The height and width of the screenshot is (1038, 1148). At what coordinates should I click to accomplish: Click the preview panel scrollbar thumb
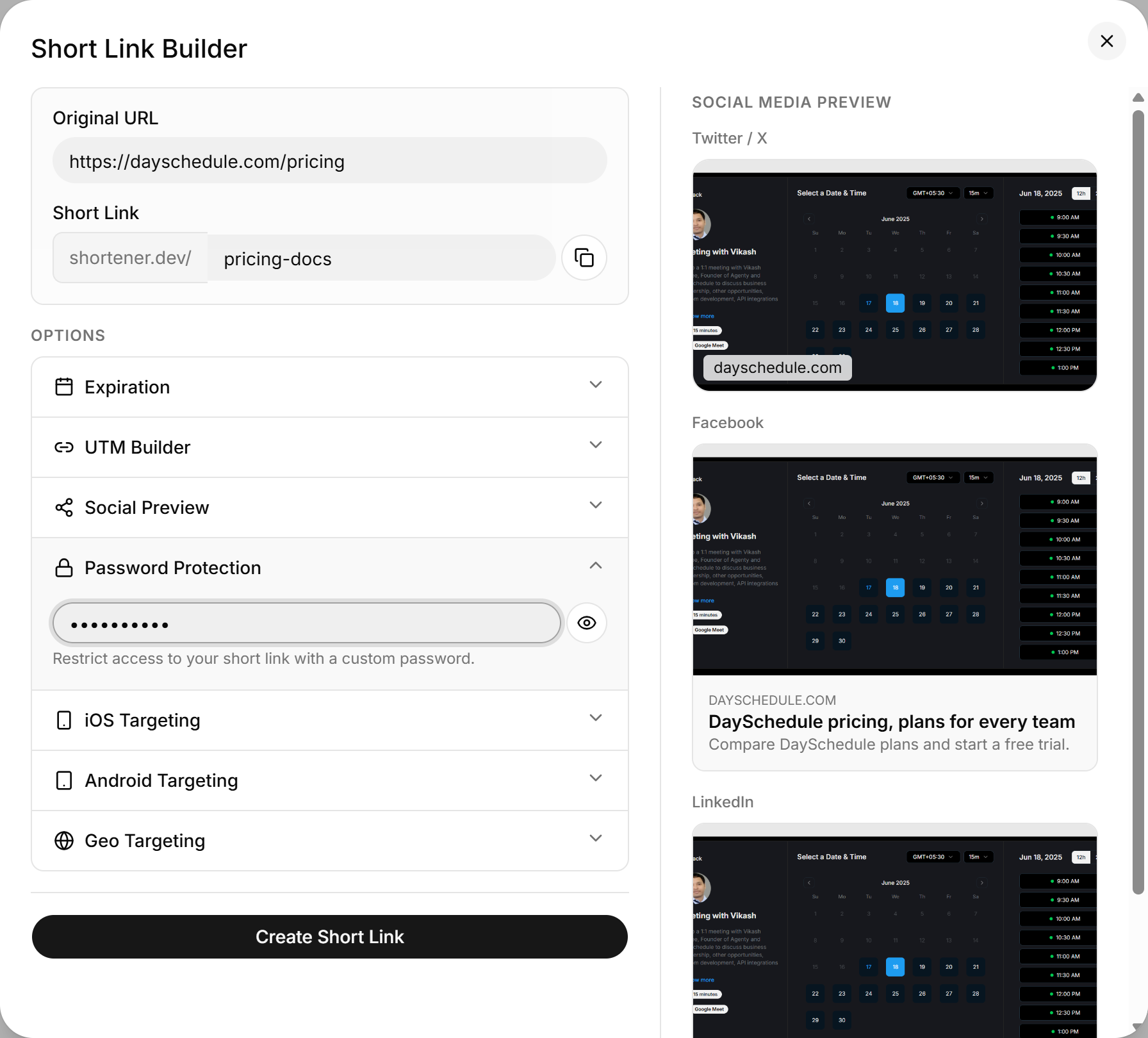click(x=1138, y=502)
